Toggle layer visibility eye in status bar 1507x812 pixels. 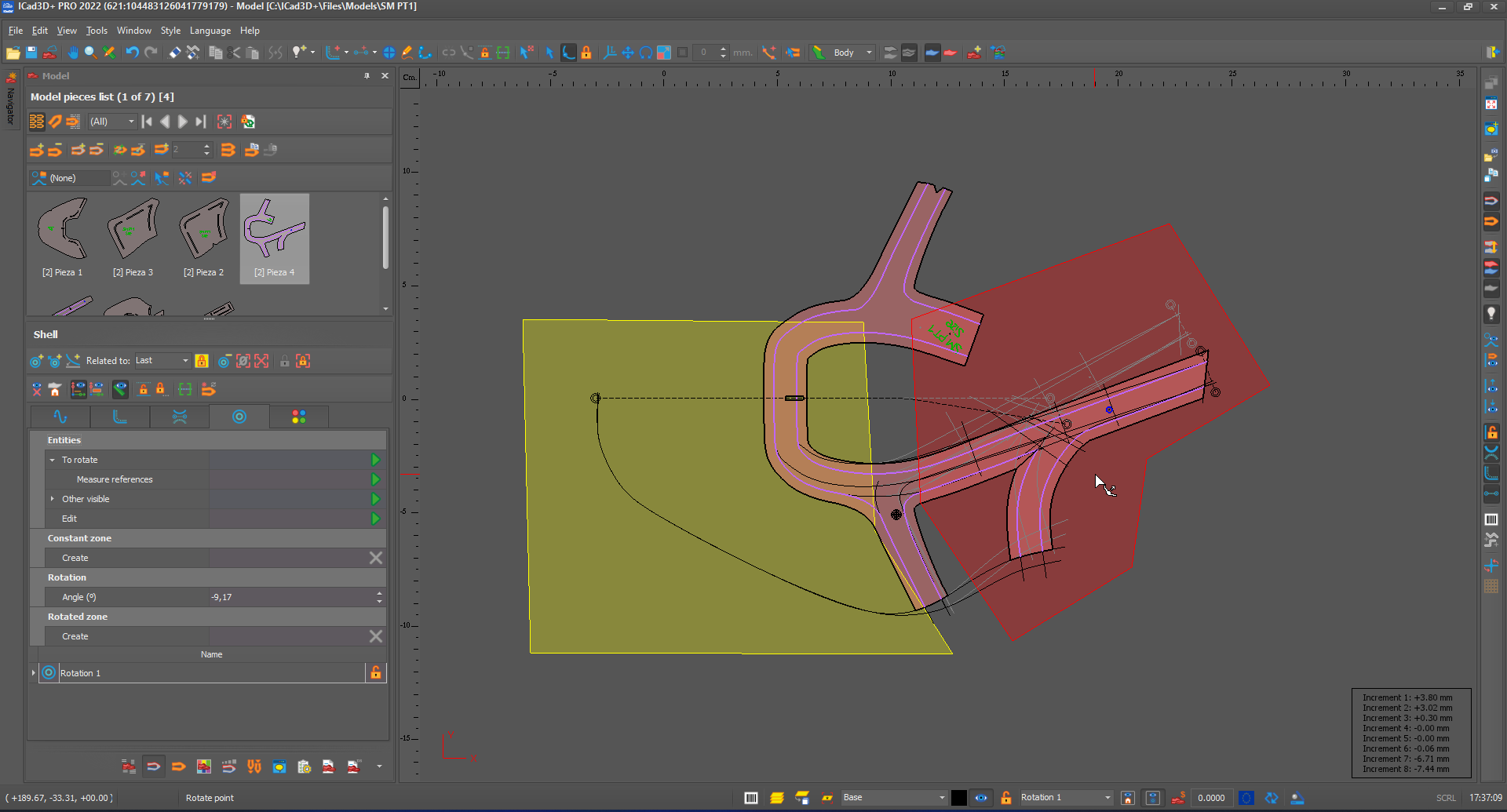[x=981, y=798]
